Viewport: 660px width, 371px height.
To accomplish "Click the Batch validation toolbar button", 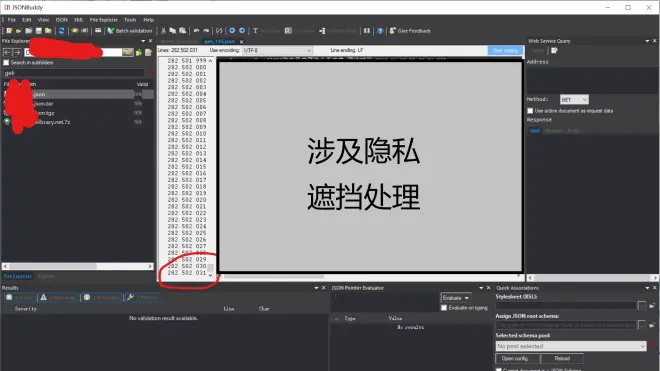I will pos(130,31).
